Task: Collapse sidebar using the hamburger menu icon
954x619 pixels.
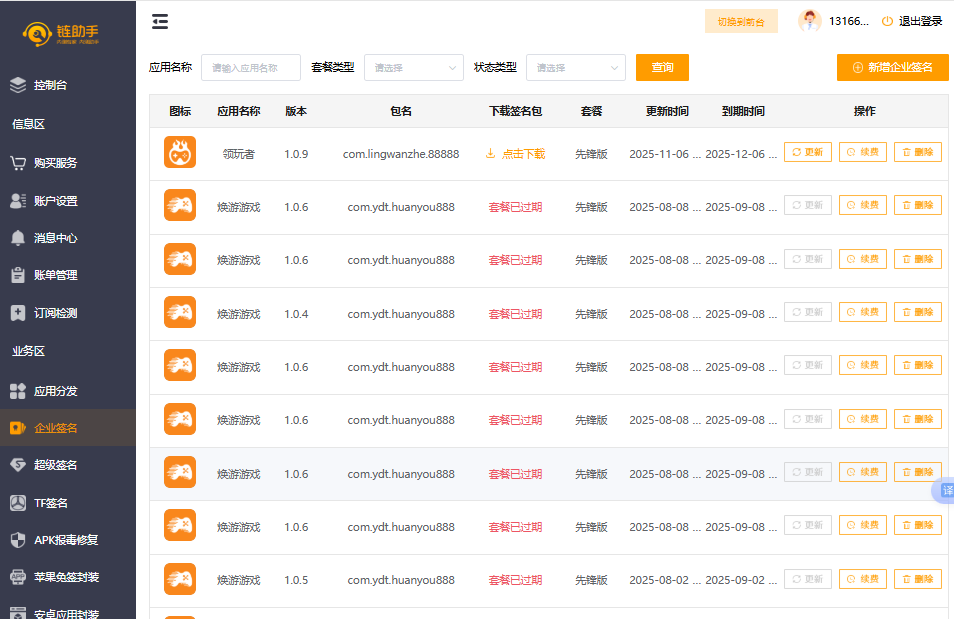Action: [160, 22]
